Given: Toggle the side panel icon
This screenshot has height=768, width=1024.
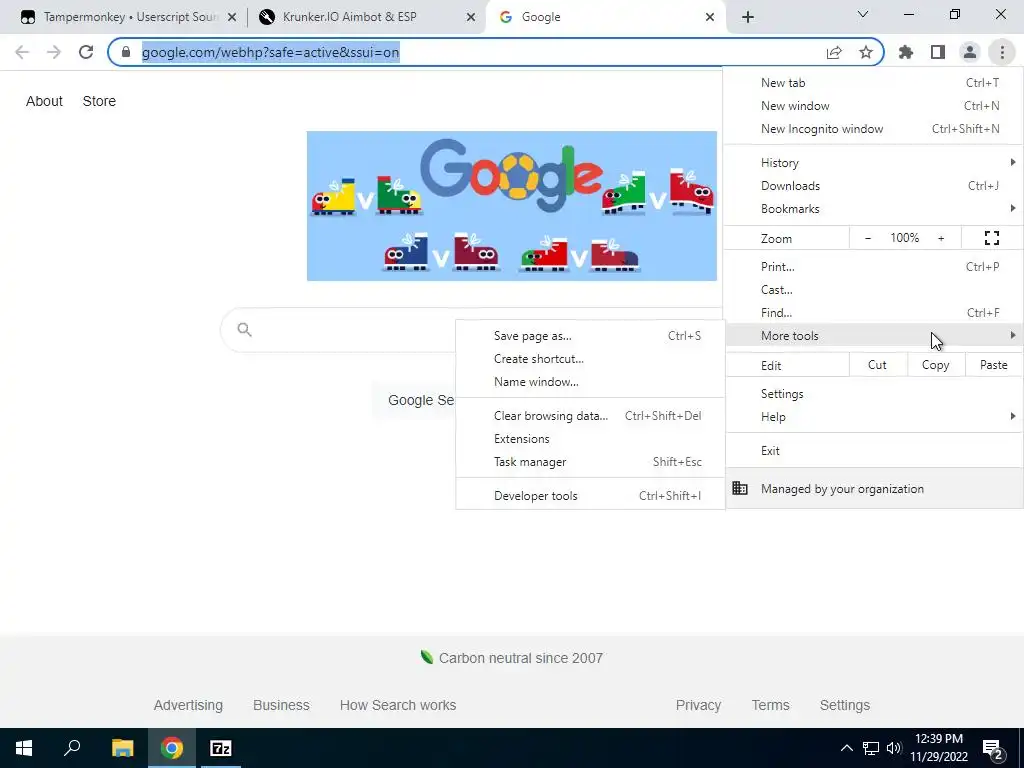Looking at the screenshot, I should (x=938, y=52).
